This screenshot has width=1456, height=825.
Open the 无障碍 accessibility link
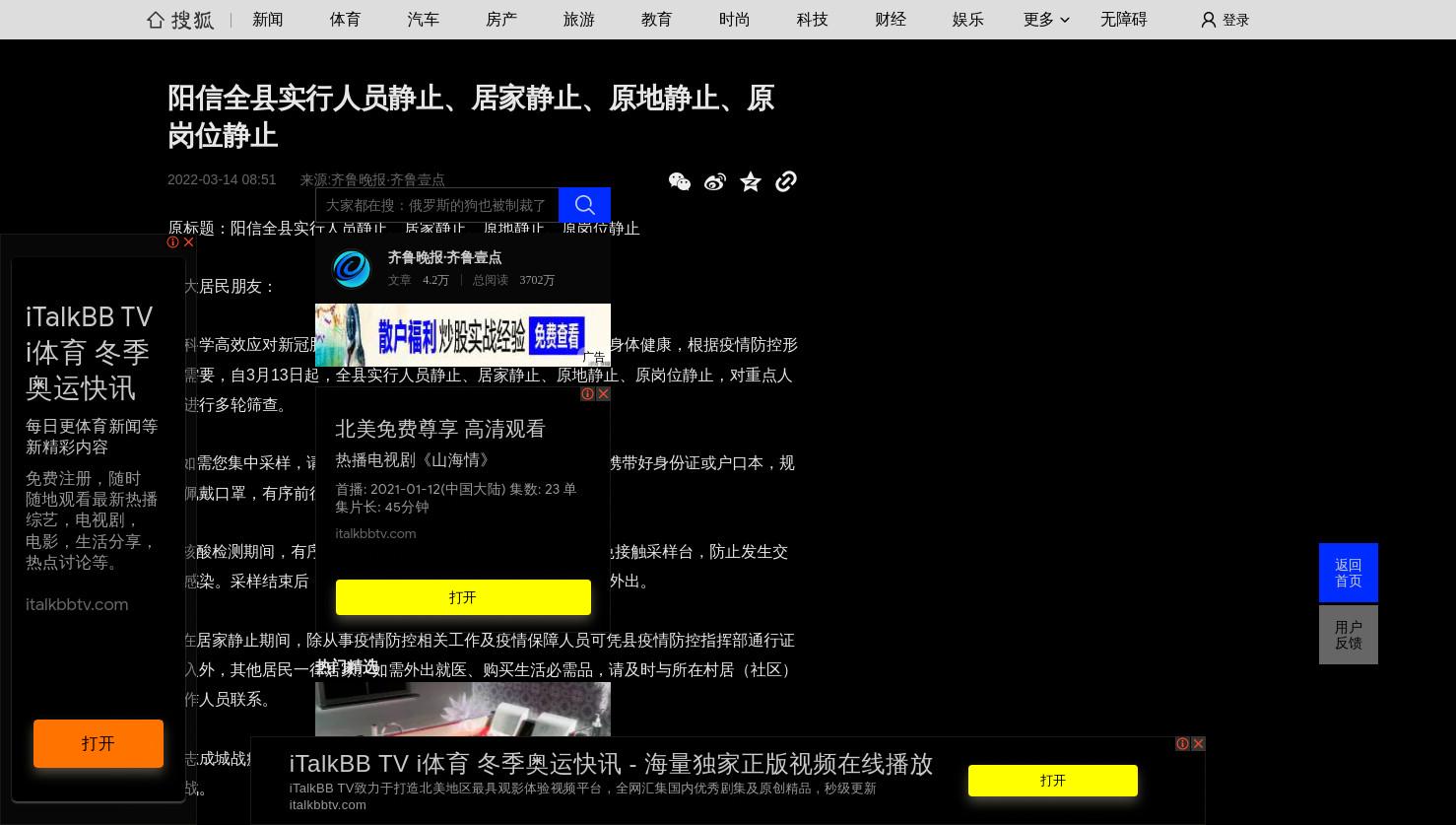pos(1124,20)
